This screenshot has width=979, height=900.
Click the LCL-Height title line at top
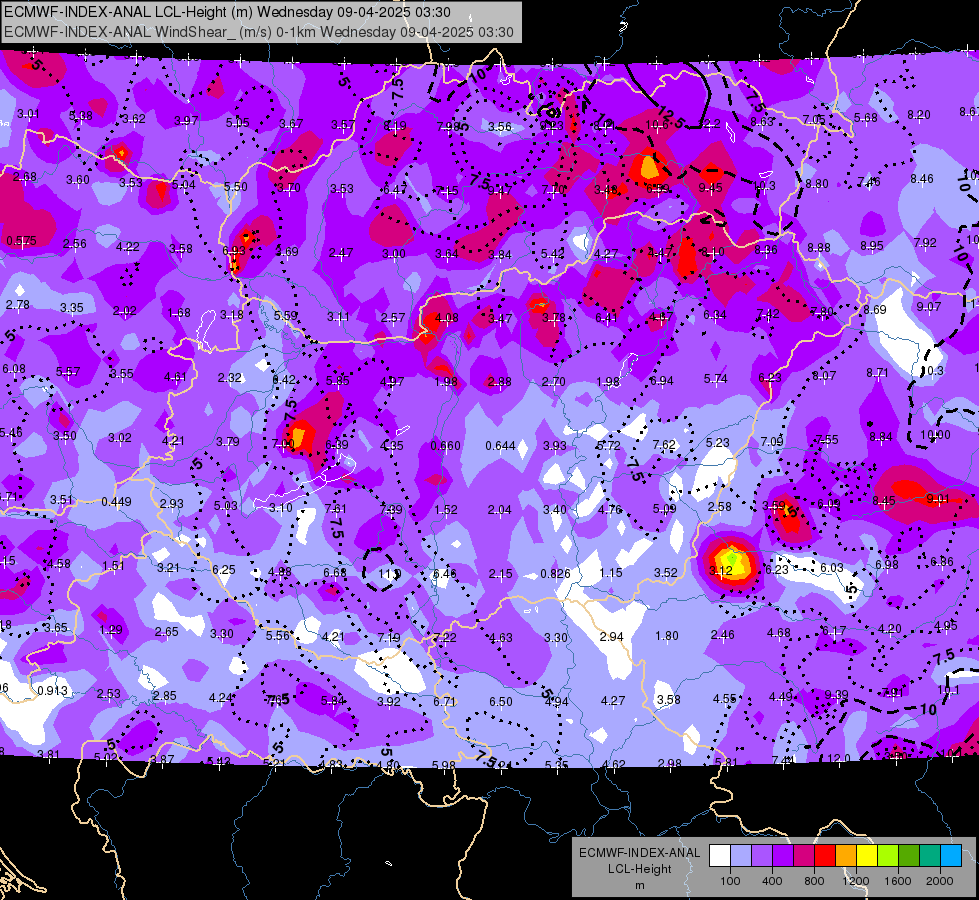[227, 12]
